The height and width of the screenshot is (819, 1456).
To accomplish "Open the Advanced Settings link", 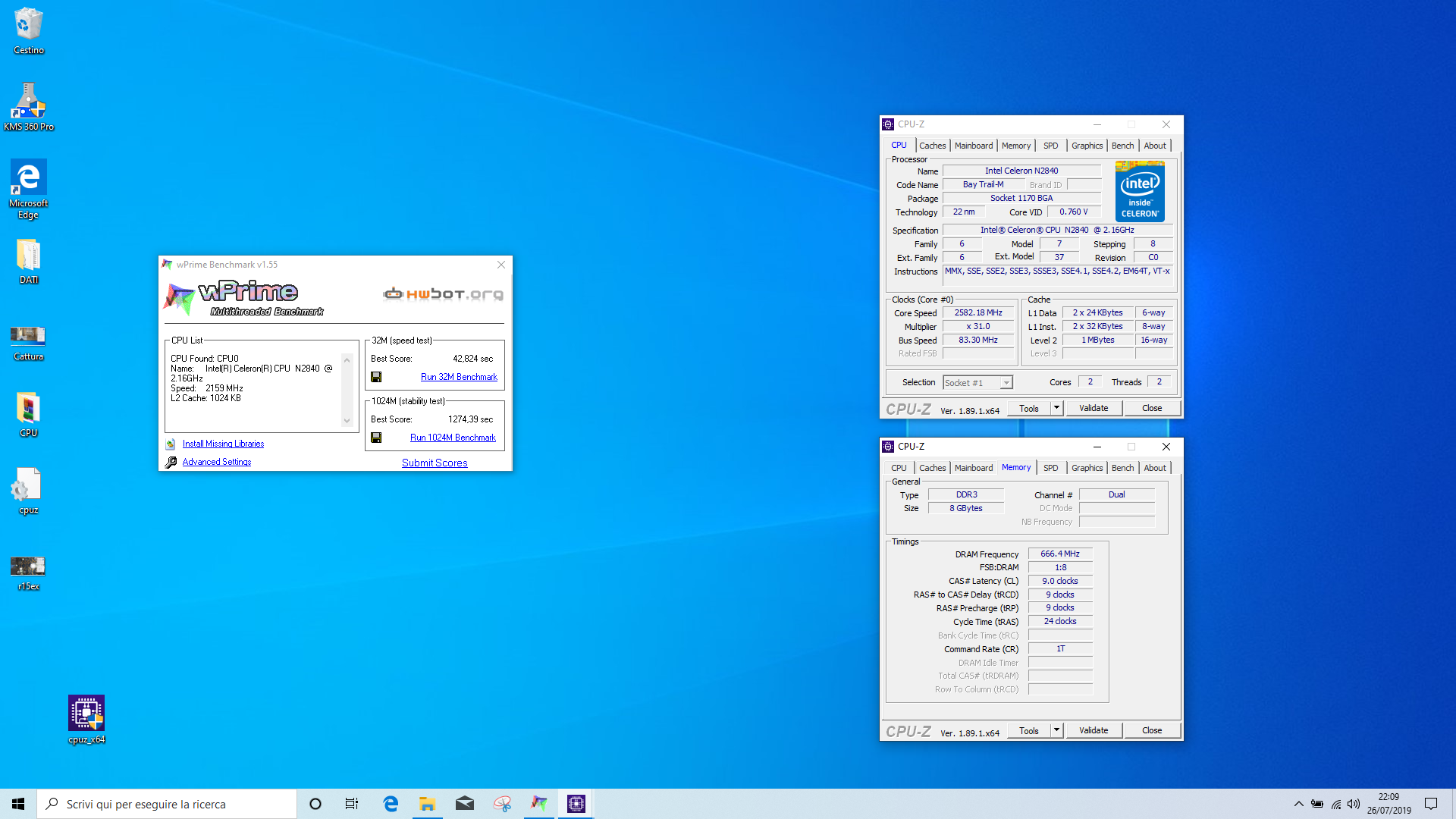I will point(217,462).
